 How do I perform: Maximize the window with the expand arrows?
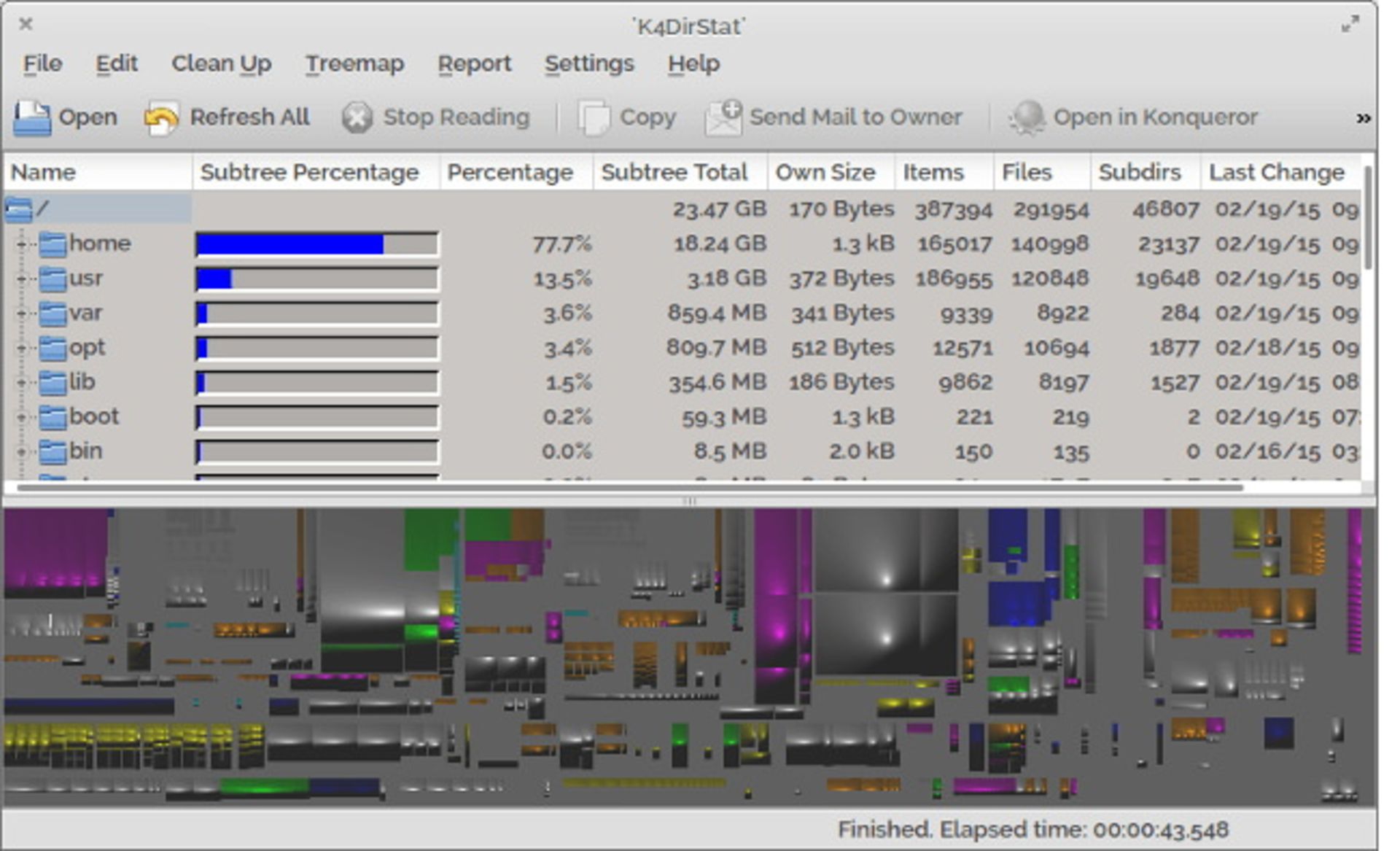point(1350,24)
